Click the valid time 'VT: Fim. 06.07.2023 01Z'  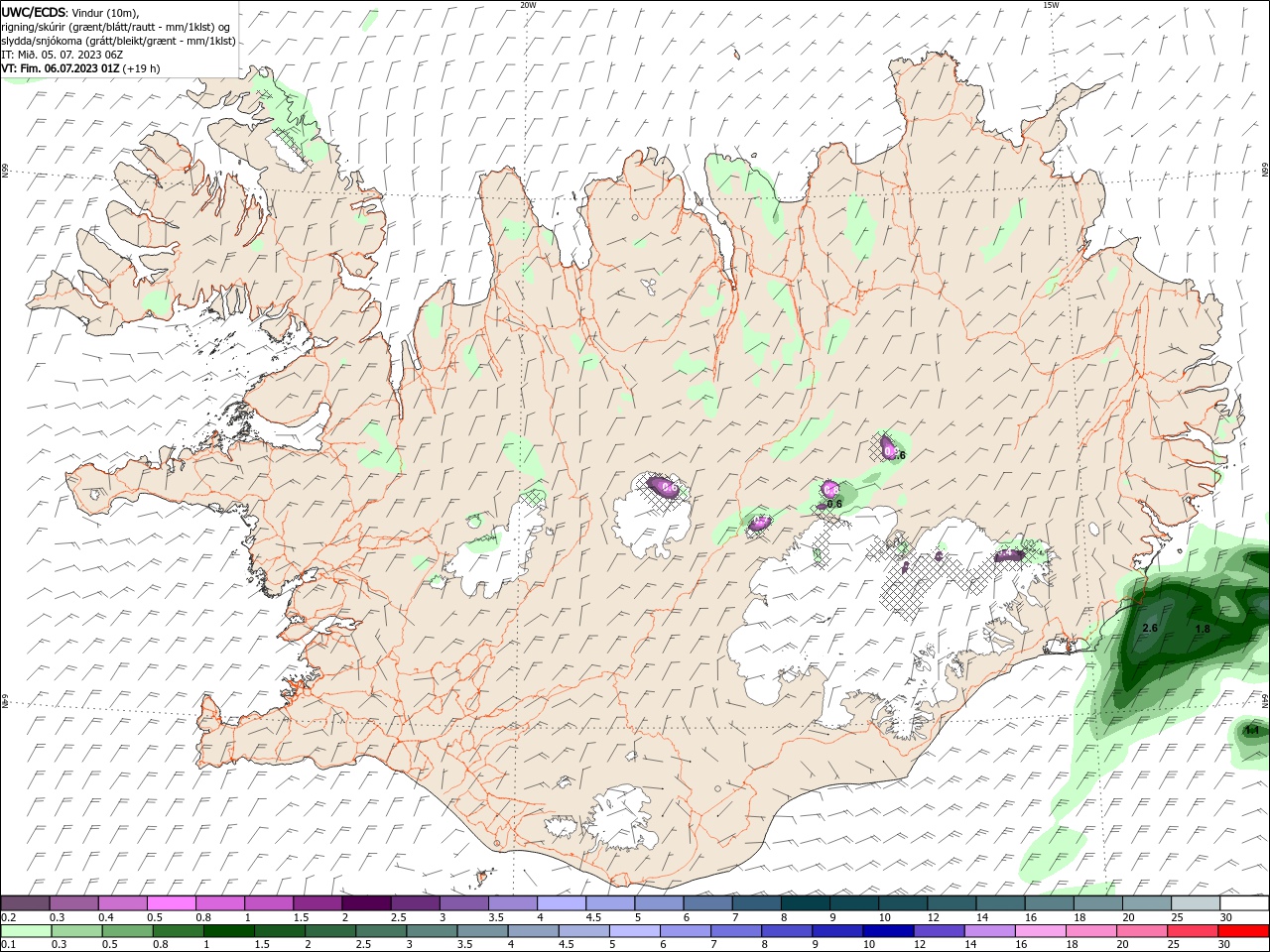(x=61, y=68)
